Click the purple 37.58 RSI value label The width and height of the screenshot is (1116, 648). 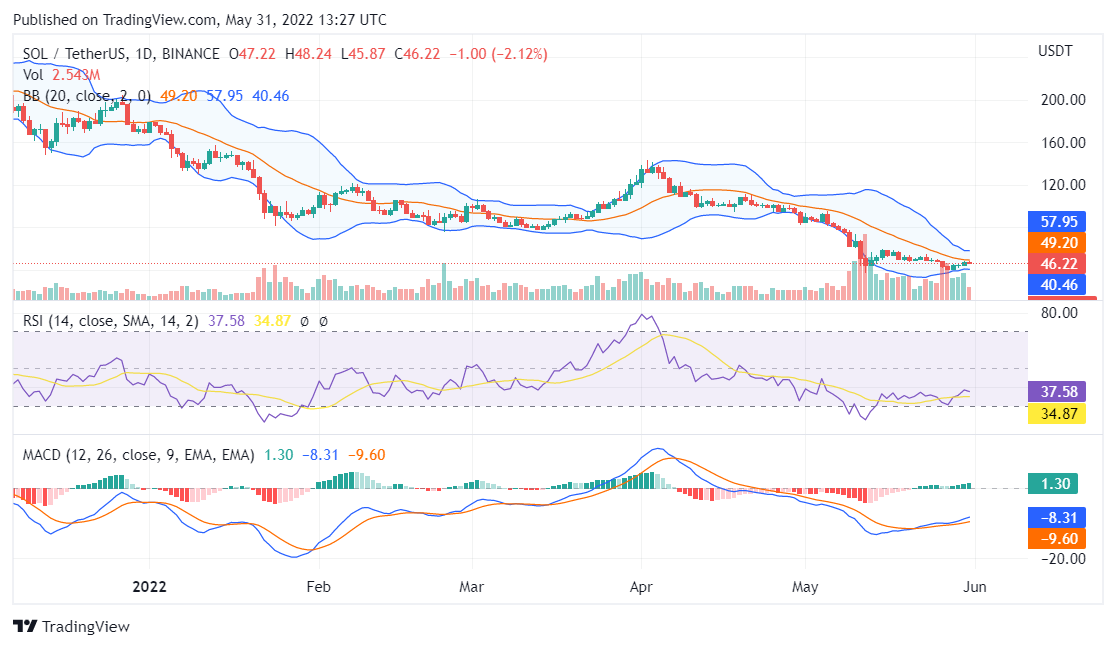(1059, 390)
